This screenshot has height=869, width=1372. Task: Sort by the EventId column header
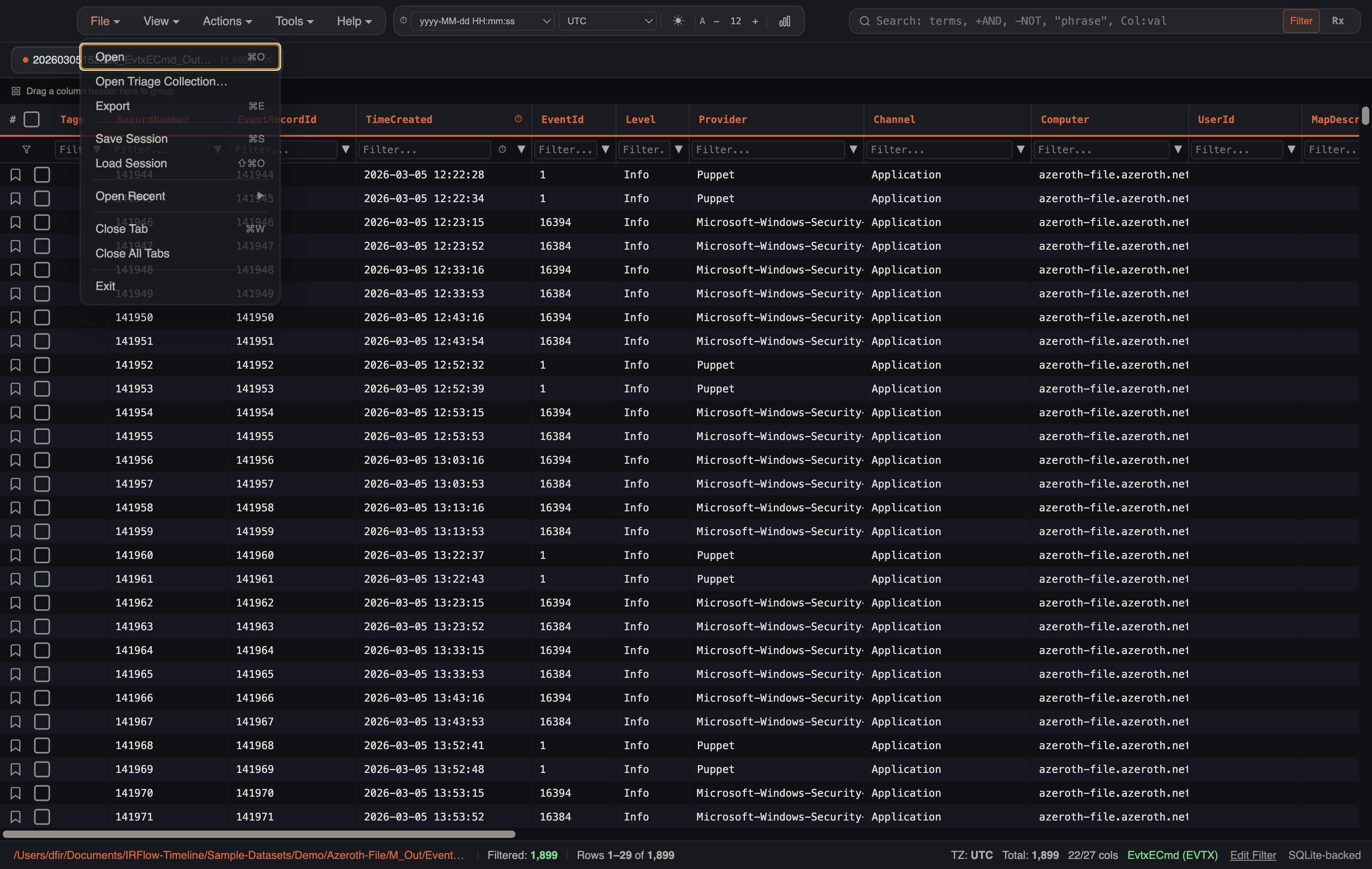point(562,119)
